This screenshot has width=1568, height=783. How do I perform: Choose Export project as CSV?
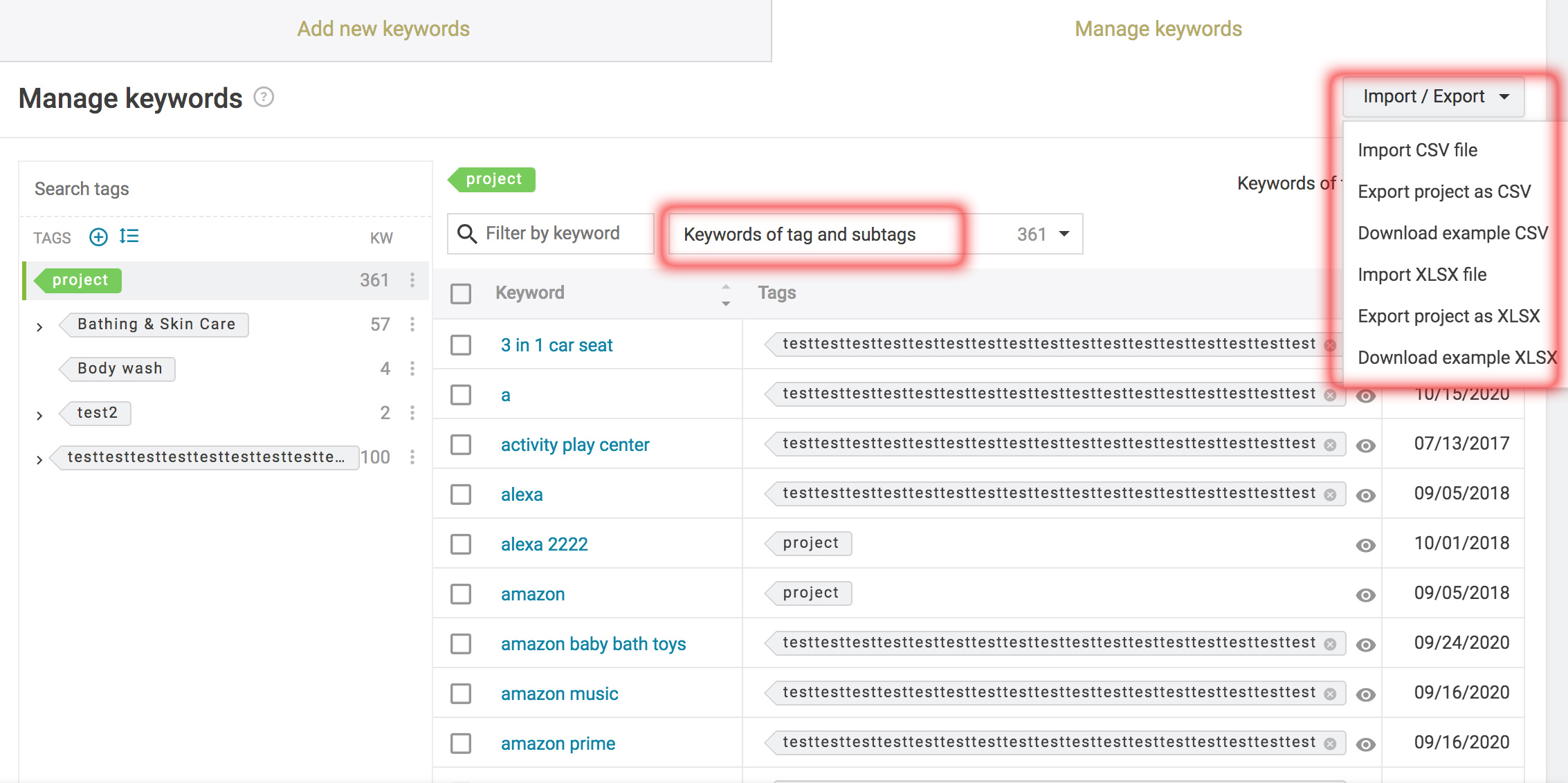click(x=1444, y=192)
